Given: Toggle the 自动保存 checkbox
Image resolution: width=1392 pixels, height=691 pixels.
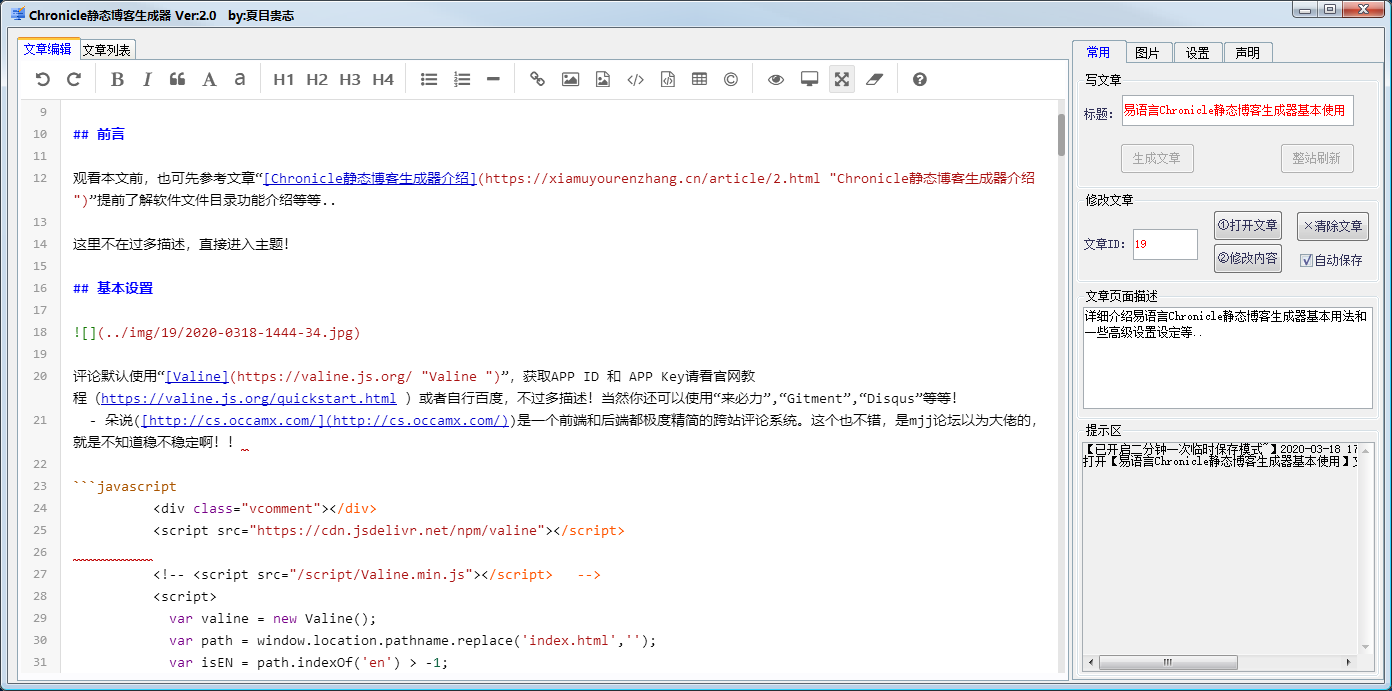Looking at the screenshot, I should (x=1306, y=260).
